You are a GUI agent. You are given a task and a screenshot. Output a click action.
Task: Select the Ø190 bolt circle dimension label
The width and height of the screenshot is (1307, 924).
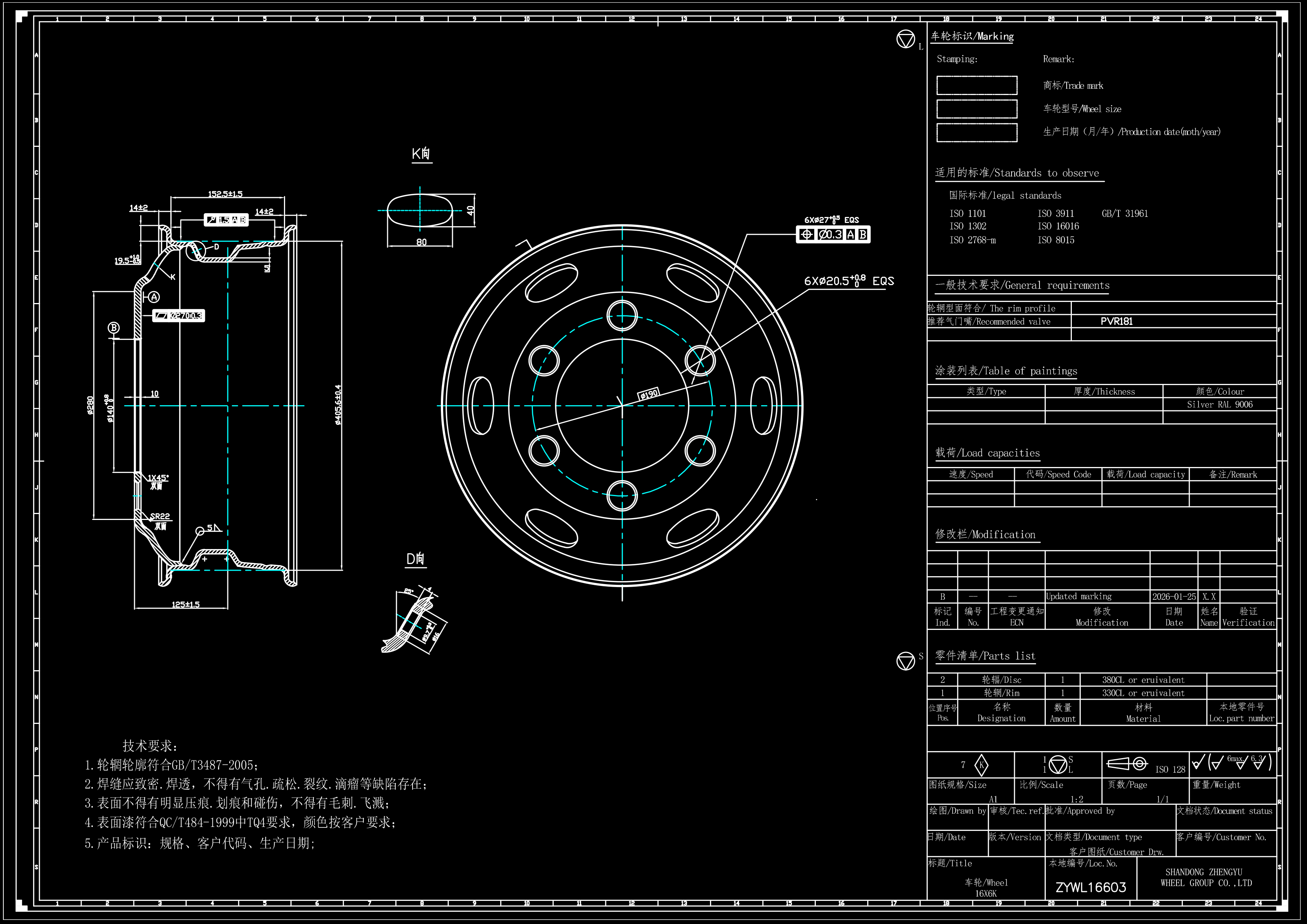[648, 393]
